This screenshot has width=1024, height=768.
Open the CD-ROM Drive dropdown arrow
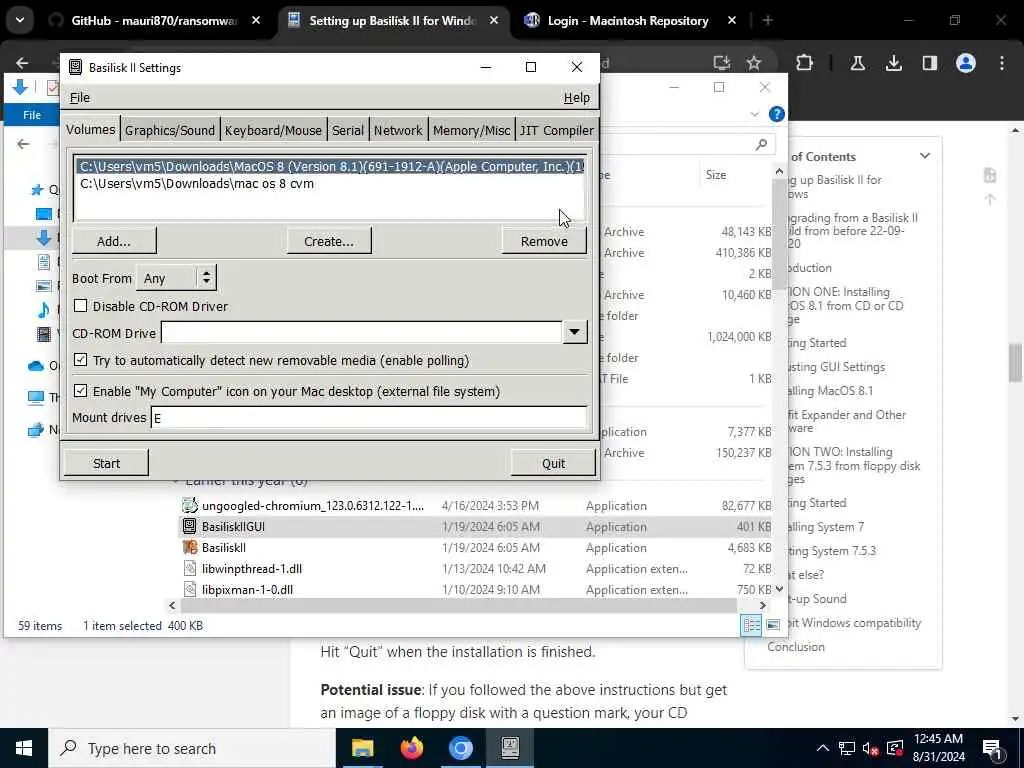(575, 332)
